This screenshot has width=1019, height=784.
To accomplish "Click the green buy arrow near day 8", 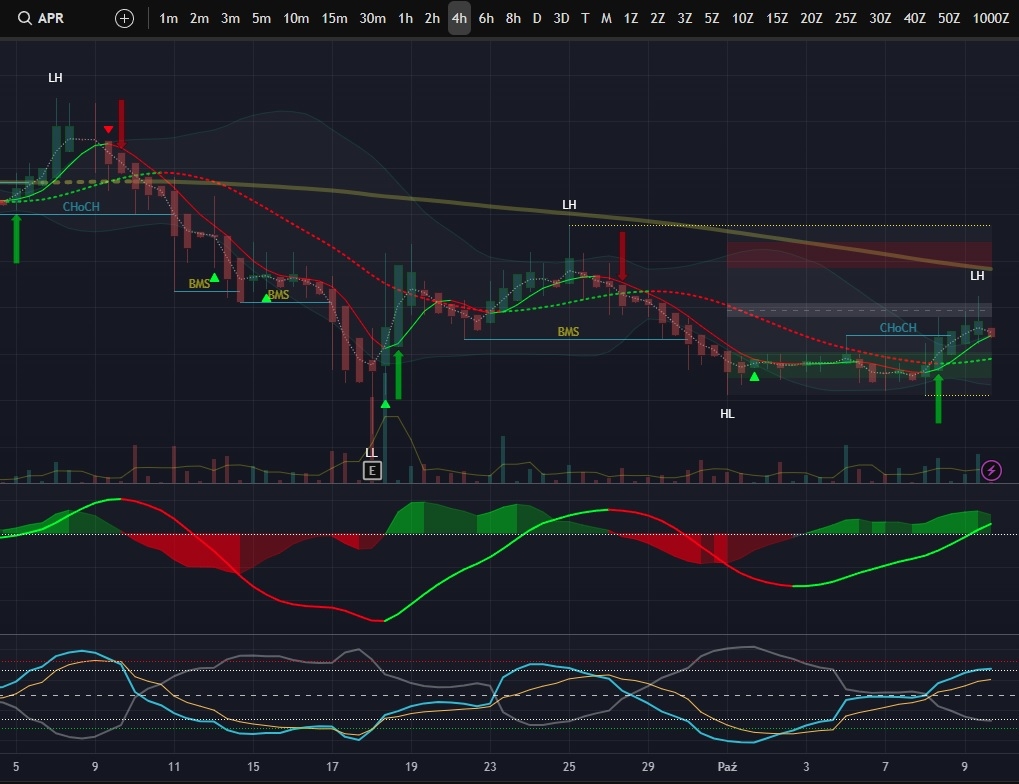I will 938,398.
